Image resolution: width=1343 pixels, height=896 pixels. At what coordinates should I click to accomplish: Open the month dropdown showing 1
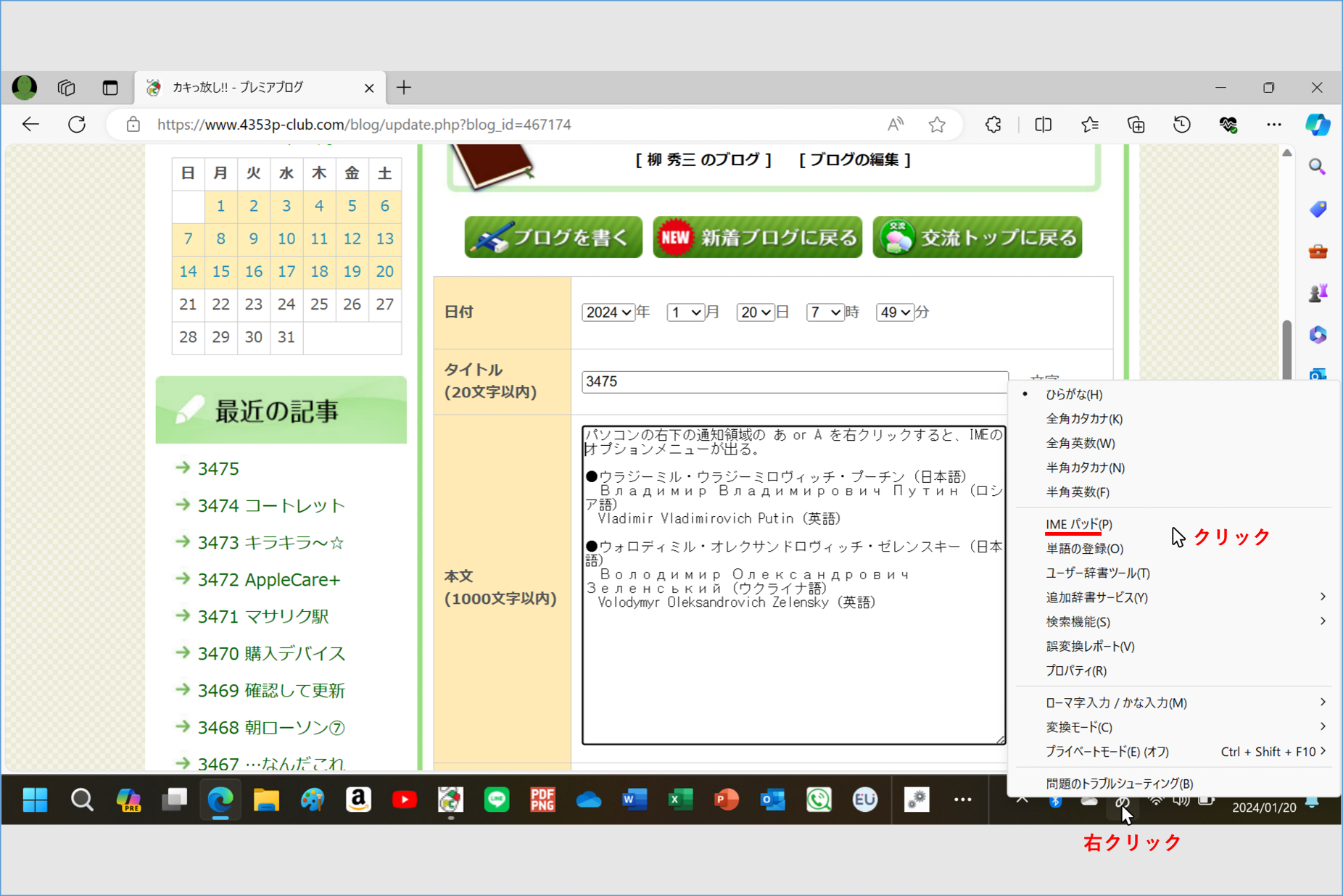(685, 312)
